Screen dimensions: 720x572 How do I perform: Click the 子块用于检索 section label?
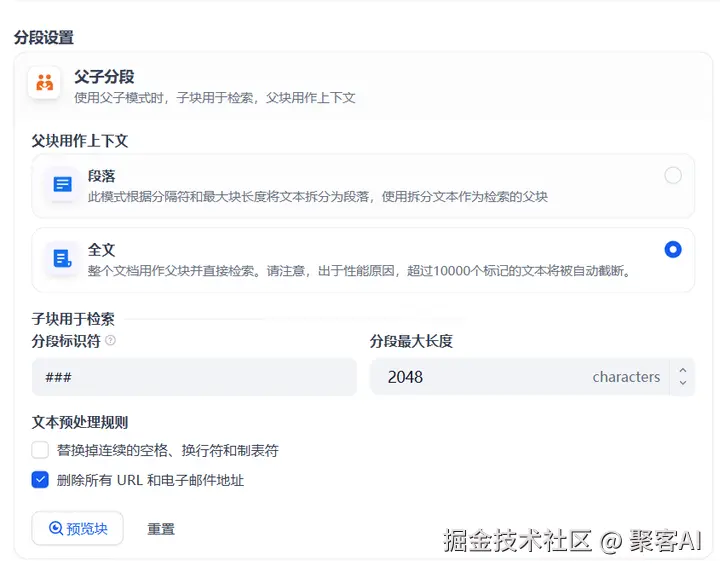(73, 319)
